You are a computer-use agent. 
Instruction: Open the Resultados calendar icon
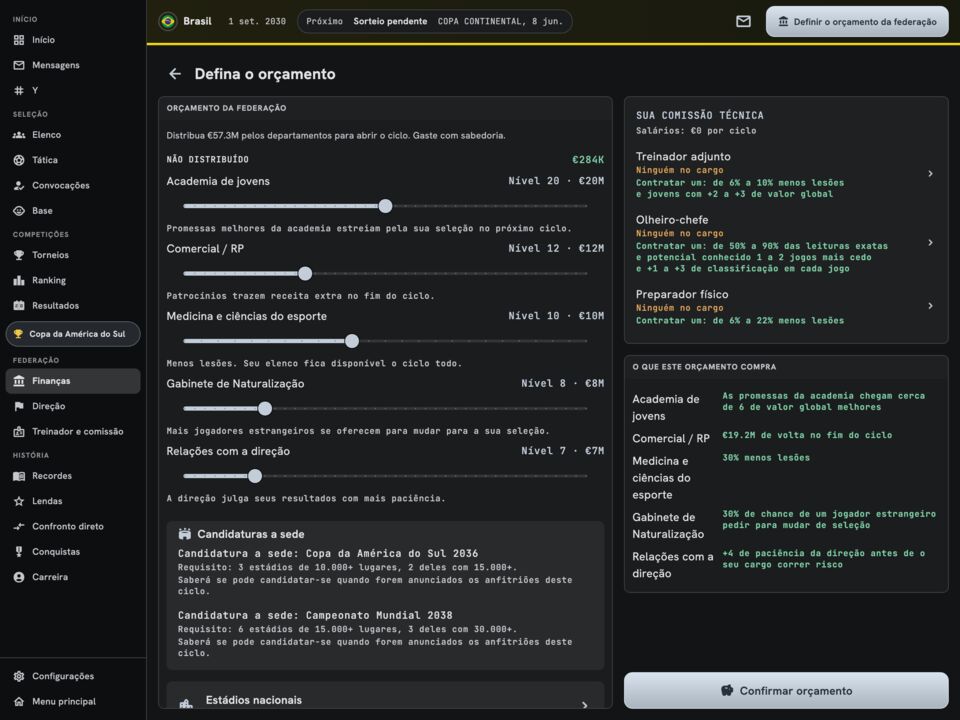[19, 306]
